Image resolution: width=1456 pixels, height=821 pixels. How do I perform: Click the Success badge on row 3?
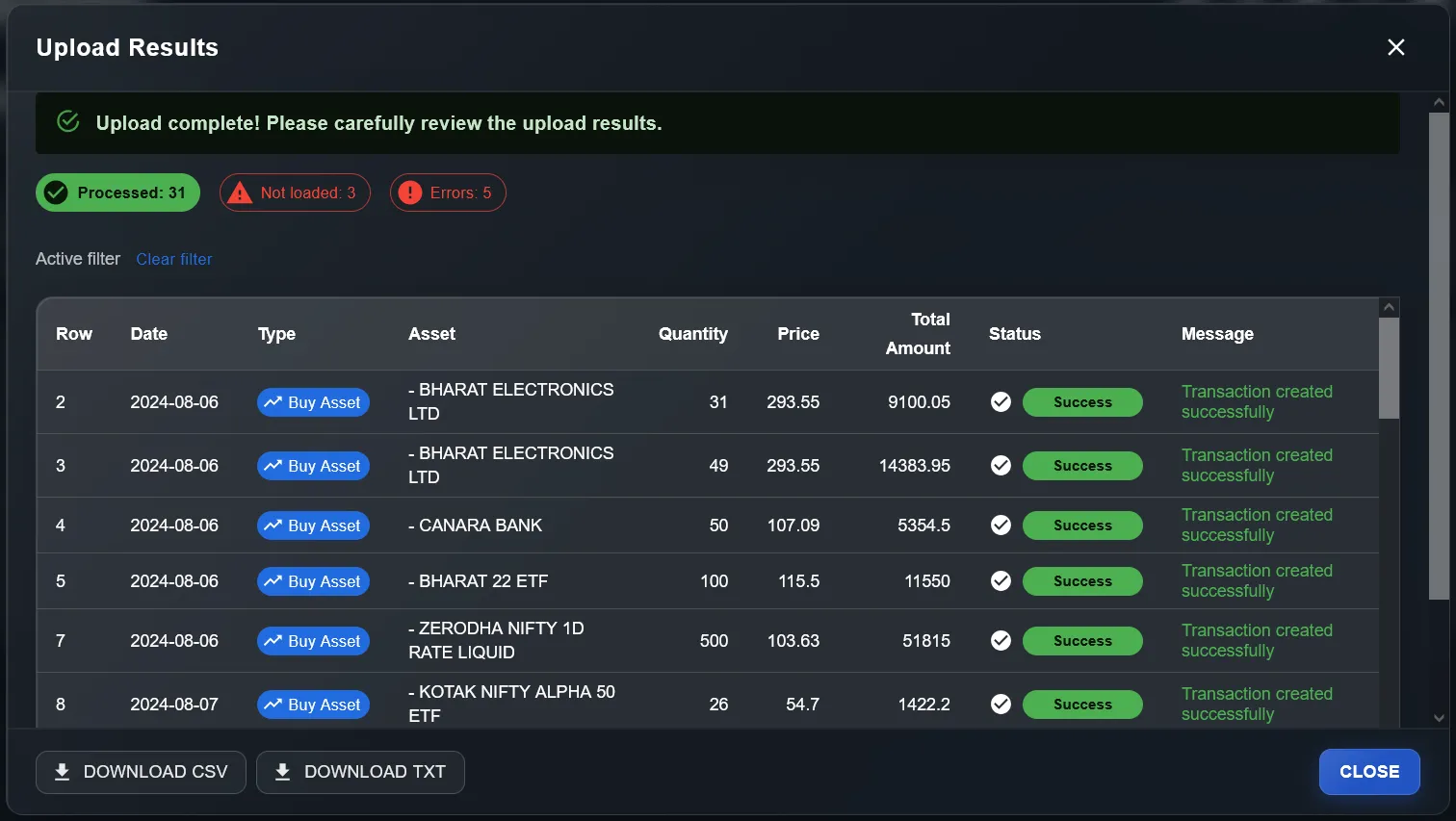(x=1082, y=465)
